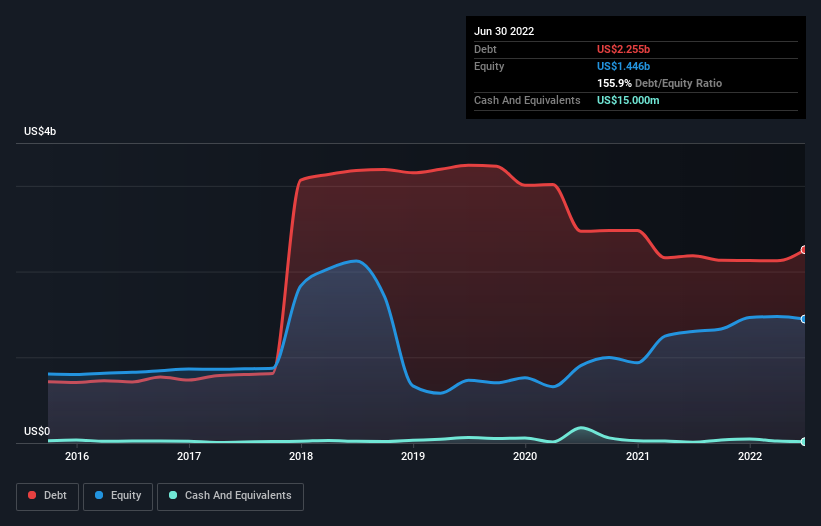Image resolution: width=821 pixels, height=526 pixels.
Task: Select the blue Equity endpoint marker
Action: 804,319
